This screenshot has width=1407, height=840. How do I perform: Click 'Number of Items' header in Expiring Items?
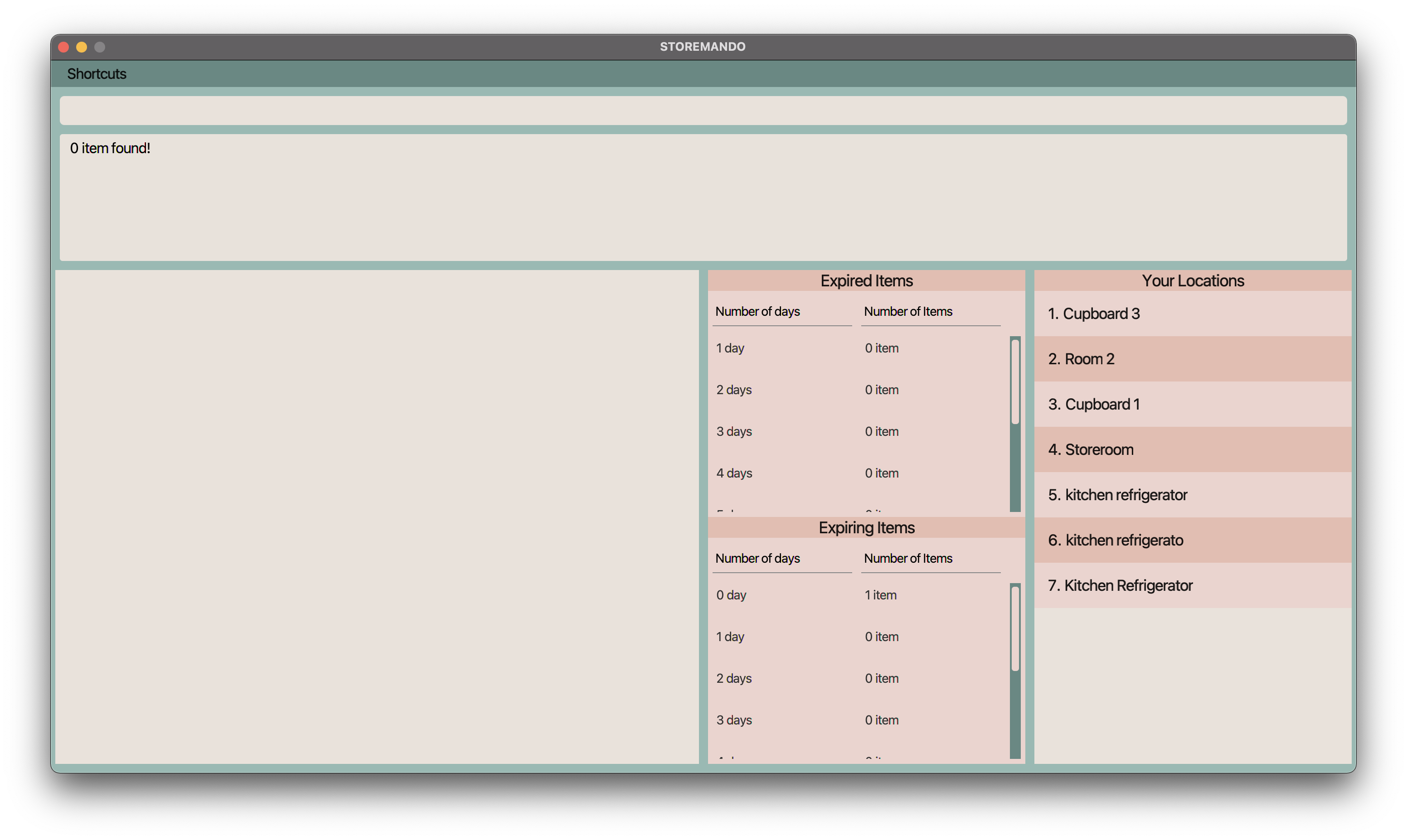(x=907, y=558)
